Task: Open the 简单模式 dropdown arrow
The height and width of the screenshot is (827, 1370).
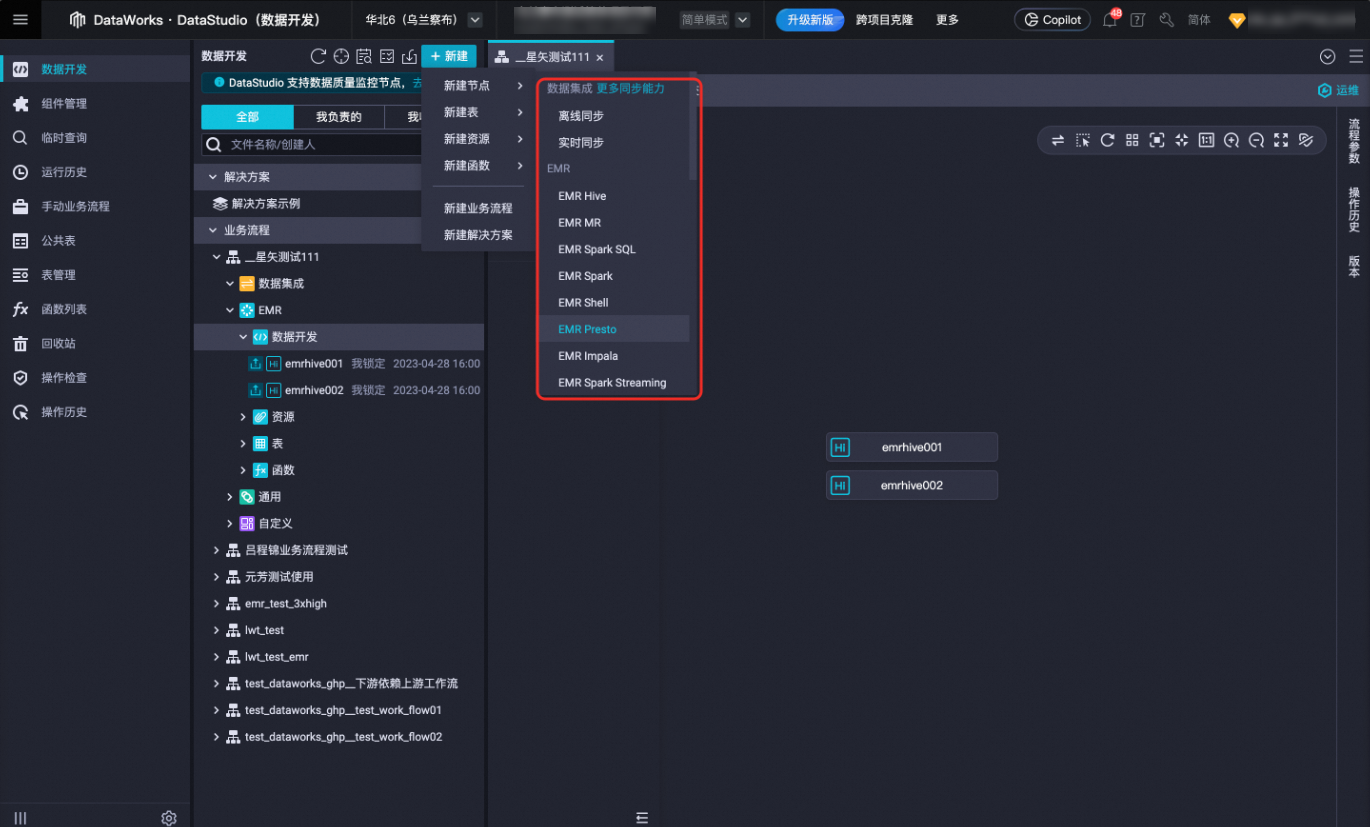Action: (742, 20)
